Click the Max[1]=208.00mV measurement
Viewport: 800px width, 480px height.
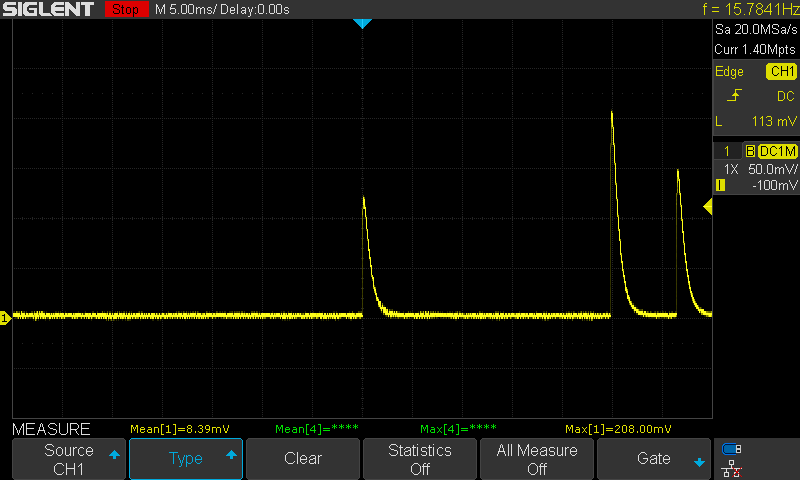pos(618,429)
